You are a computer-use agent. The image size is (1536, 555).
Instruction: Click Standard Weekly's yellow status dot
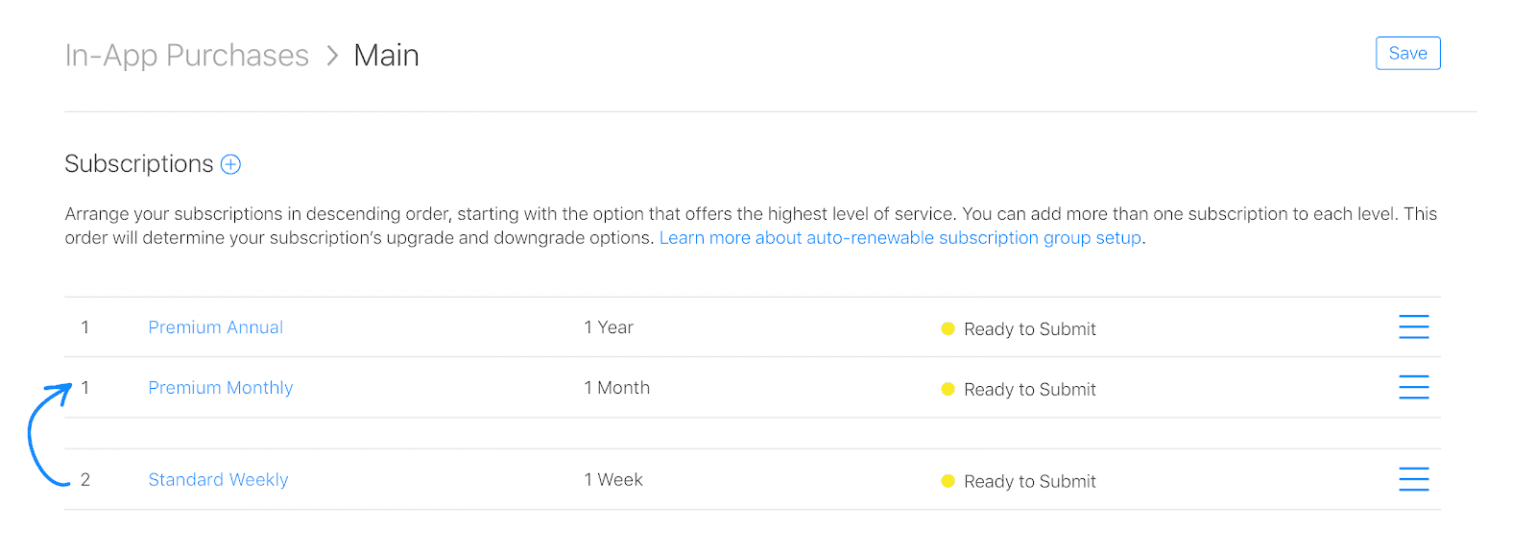[x=948, y=481]
